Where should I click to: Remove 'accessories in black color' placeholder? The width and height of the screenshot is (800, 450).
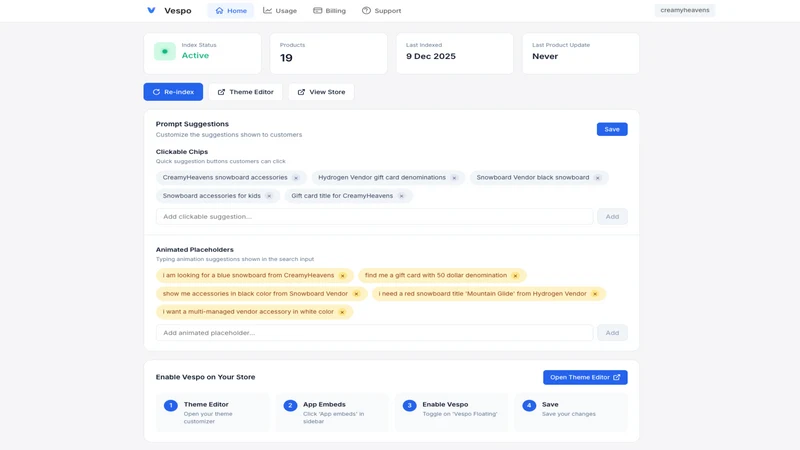coord(356,294)
